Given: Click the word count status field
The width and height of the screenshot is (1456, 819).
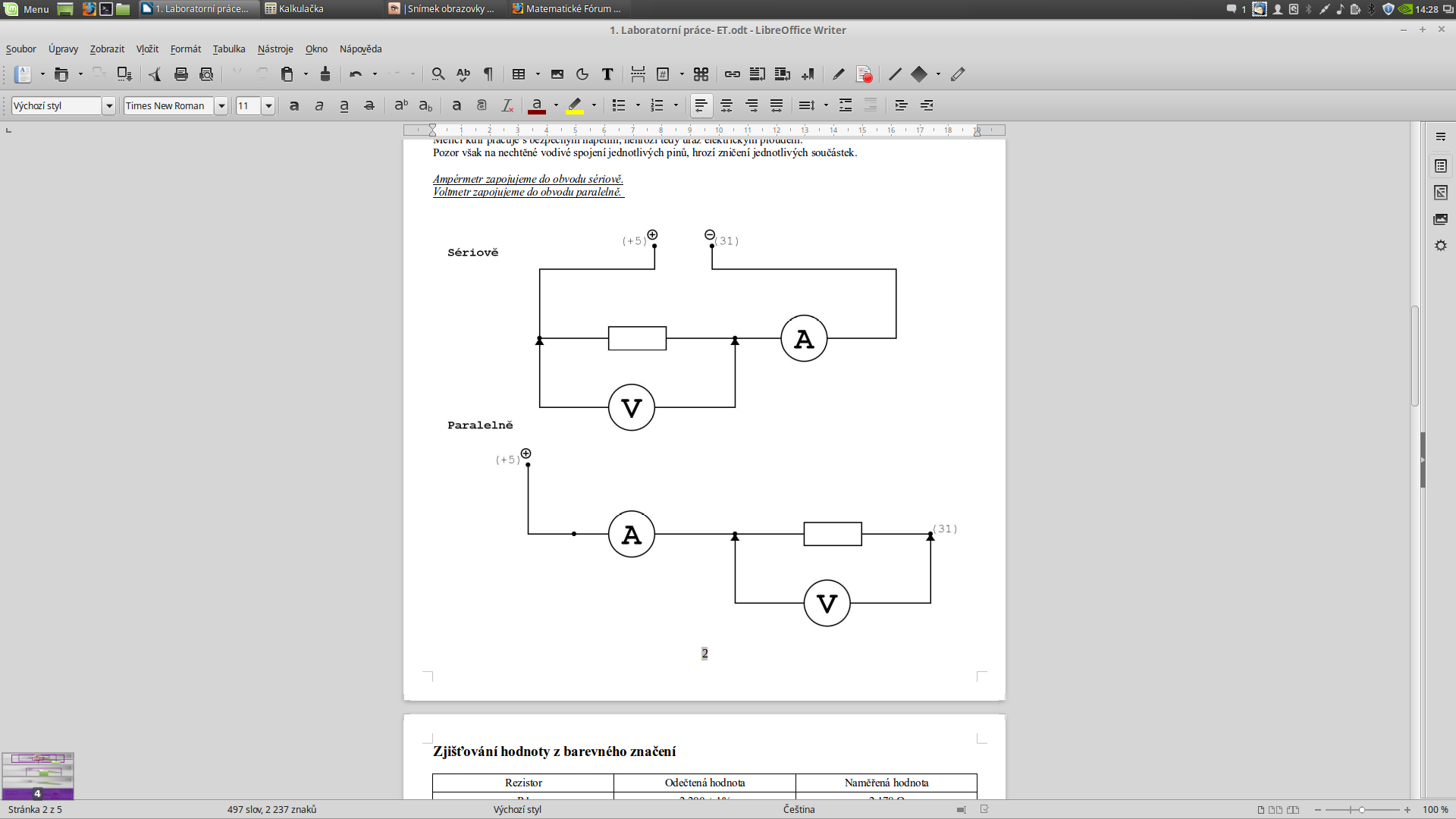Looking at the screenshot, I should click(271, 809).
